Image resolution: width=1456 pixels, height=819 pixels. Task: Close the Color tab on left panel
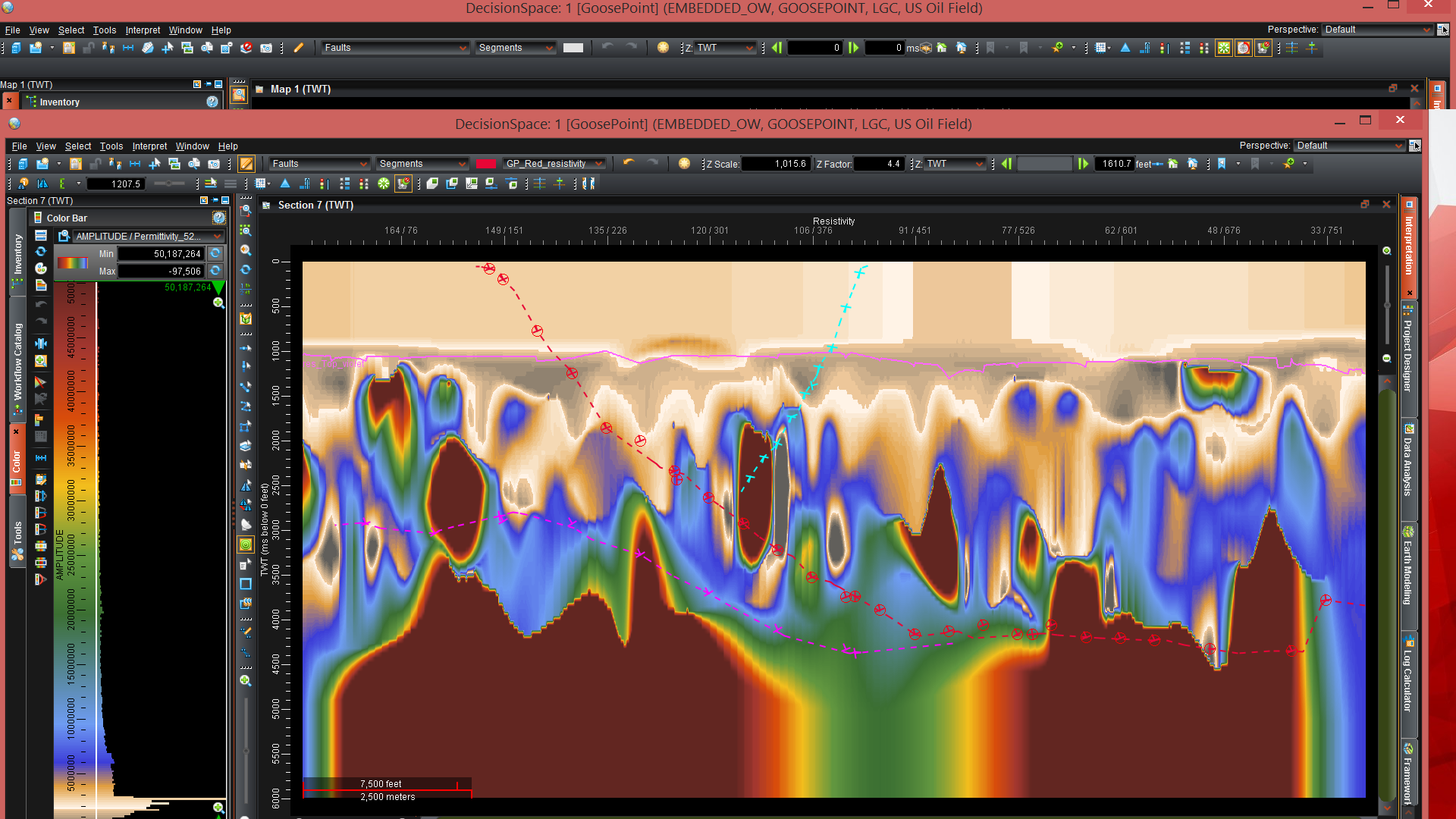pos(16,431)
